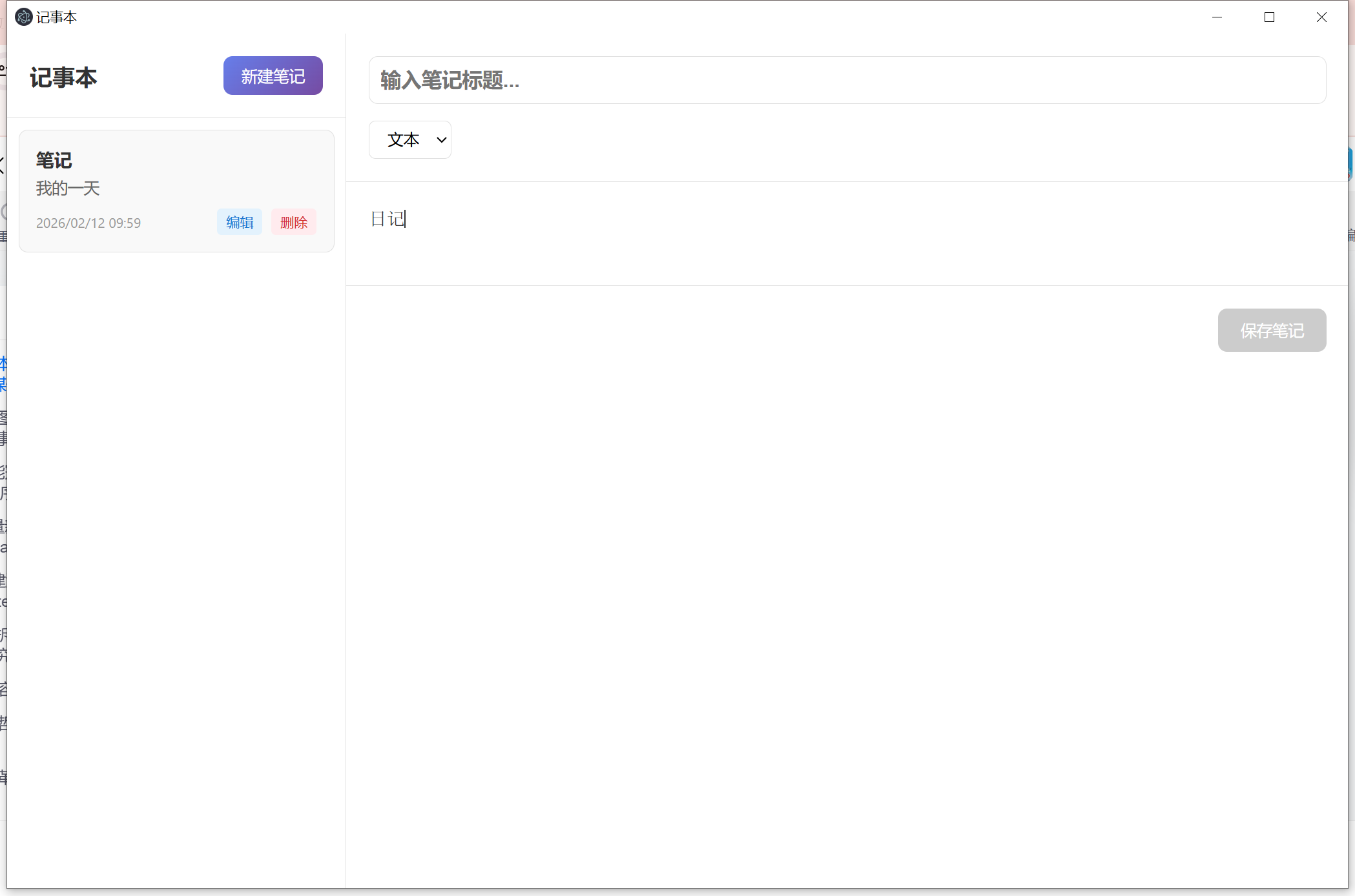Maximize the 记事本 window

point(1269,17)
